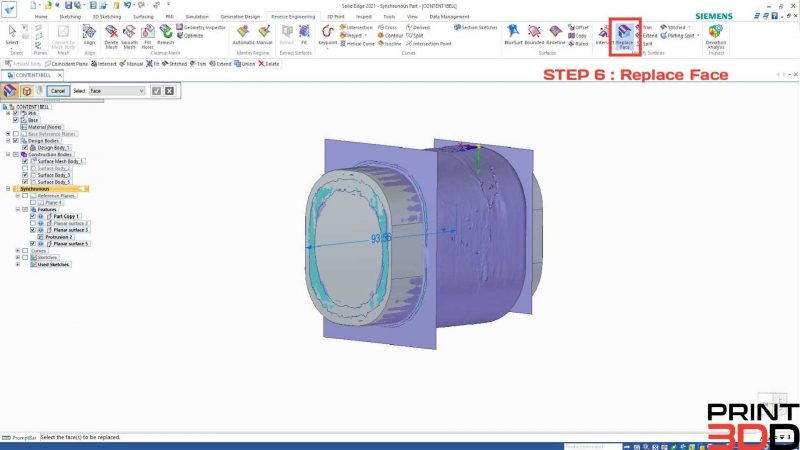Image resolution: width=800 pixels, height=450 pixels.
Task: Click the Cancel button
Action: [58, 91]
